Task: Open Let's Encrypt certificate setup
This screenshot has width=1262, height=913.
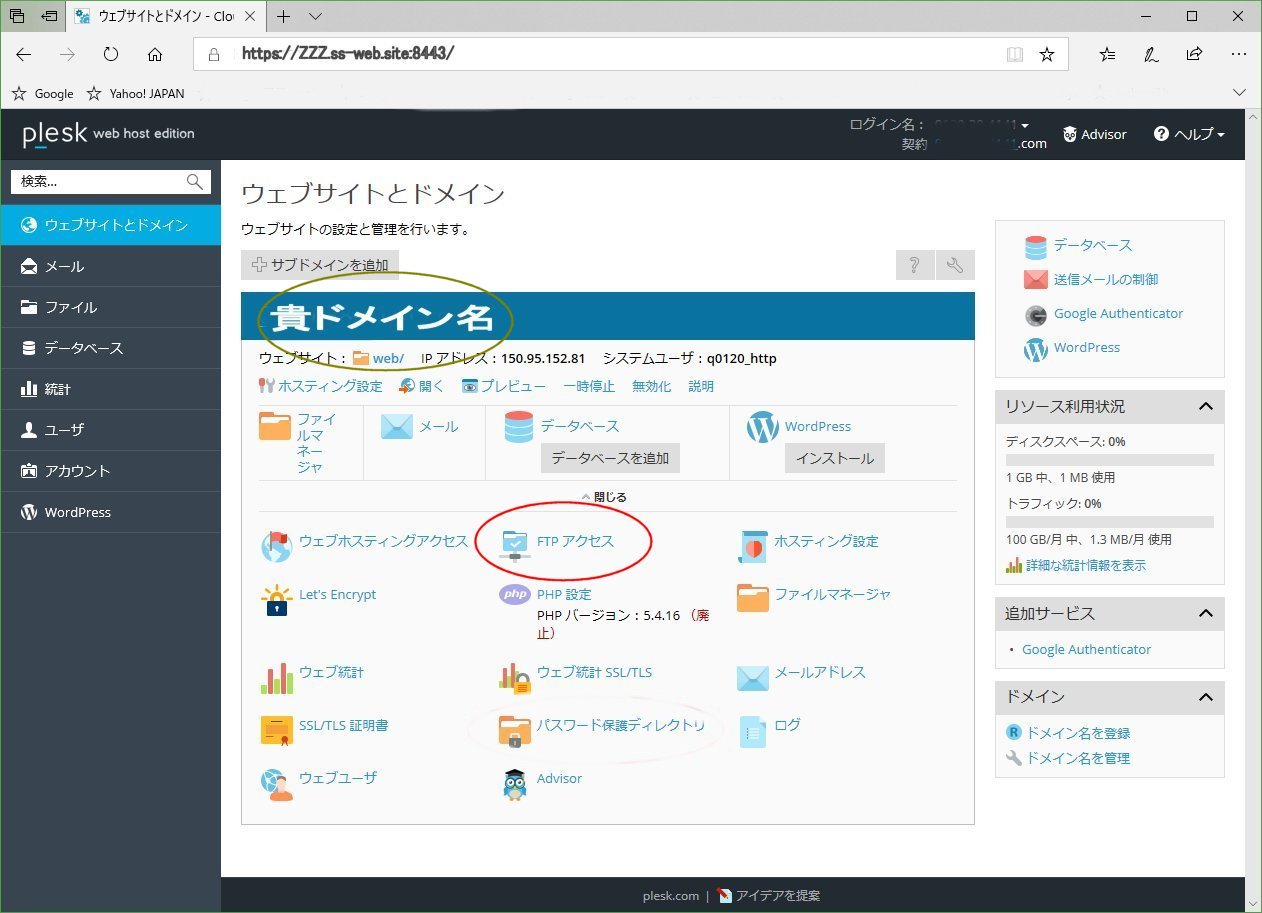Action: (337, 594)
